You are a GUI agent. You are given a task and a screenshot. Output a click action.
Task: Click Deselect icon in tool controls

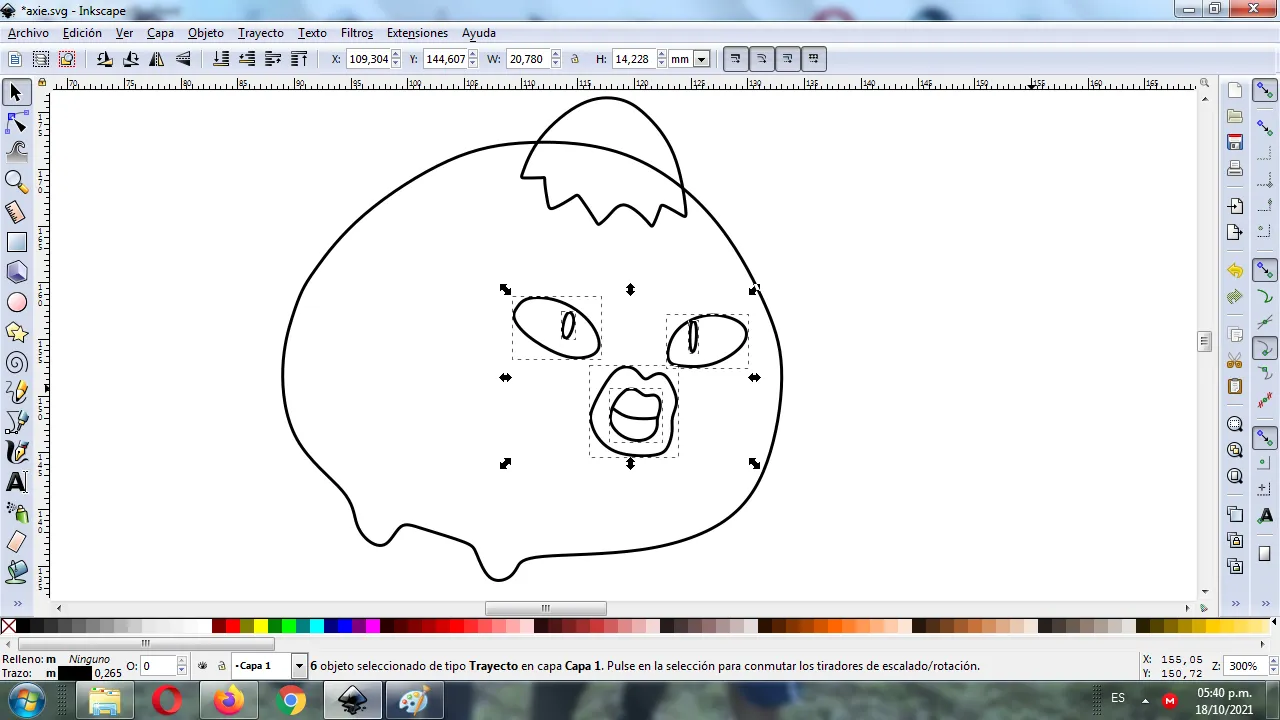[67, 59]
